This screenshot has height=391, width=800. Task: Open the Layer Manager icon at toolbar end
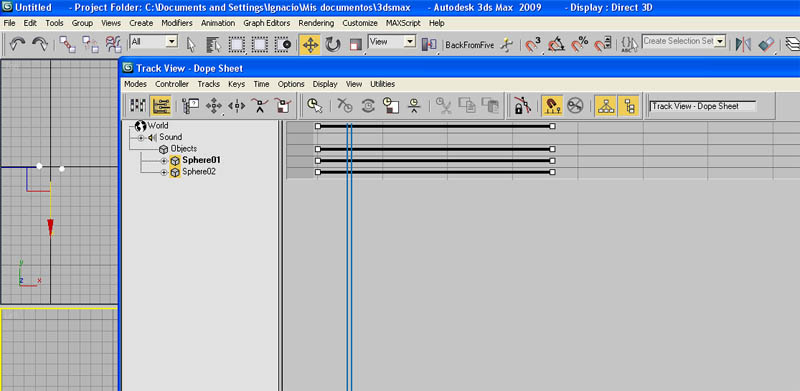[792, 45]
